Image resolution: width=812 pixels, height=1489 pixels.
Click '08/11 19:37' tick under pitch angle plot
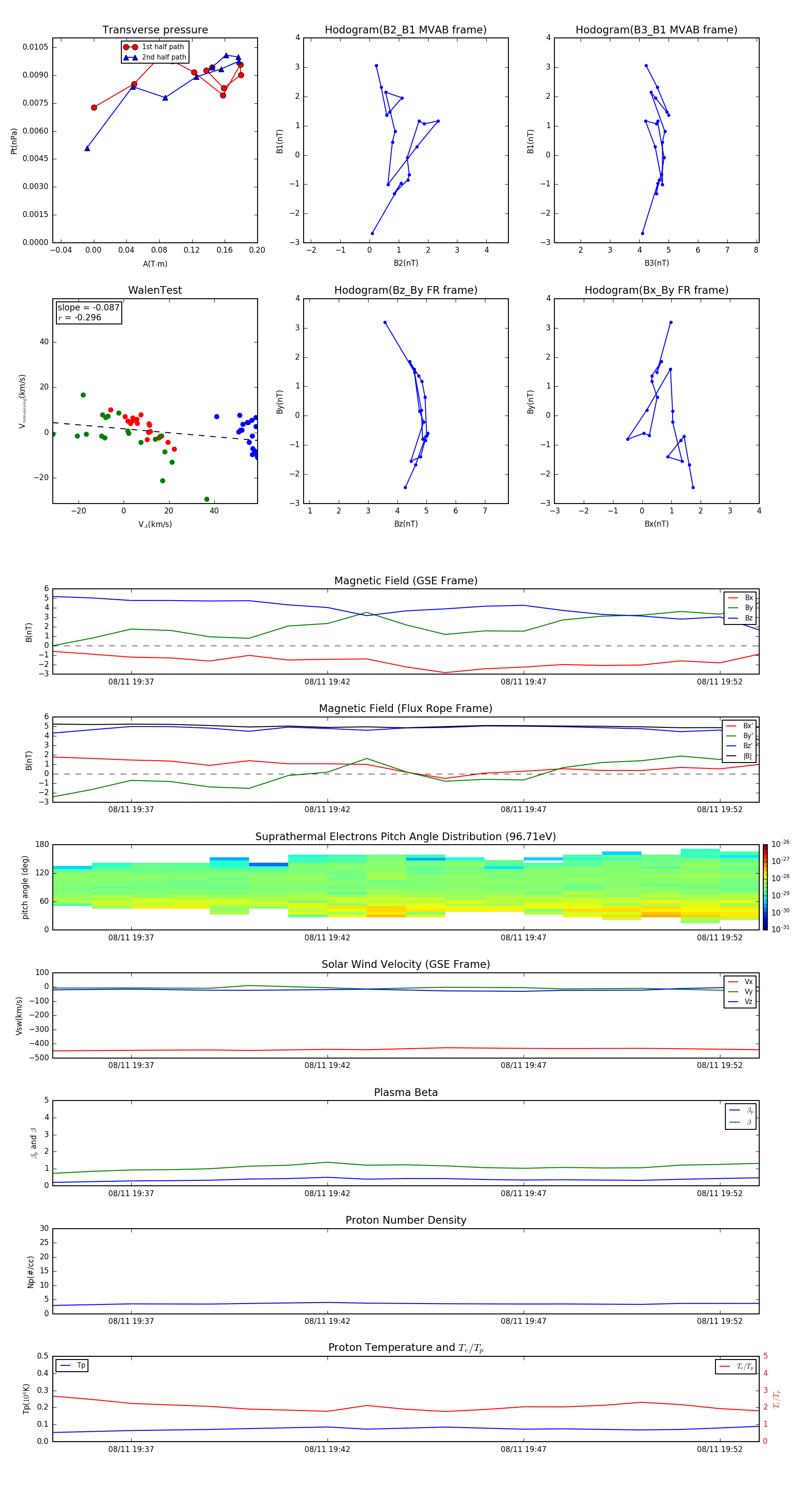tap(131, 938)
